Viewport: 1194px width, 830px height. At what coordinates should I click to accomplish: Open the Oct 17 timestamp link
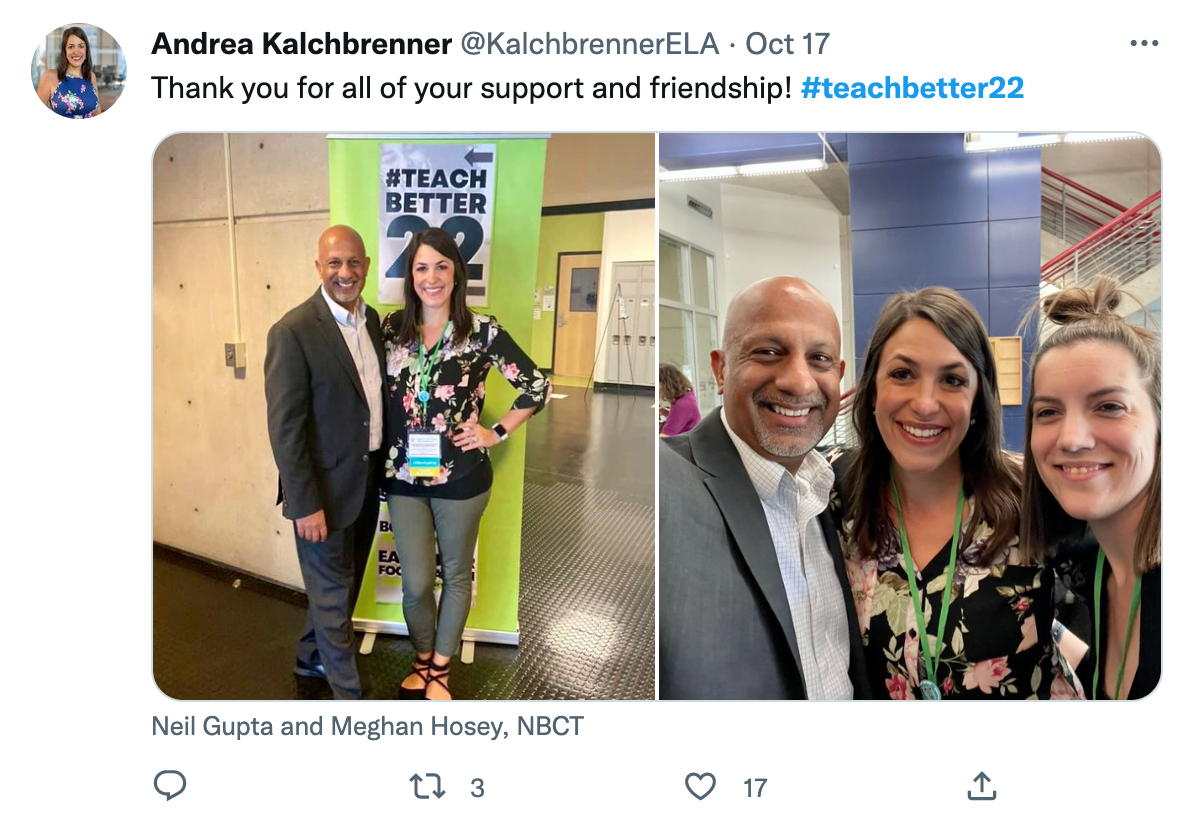pyautogui.click(x=787, y=44)
